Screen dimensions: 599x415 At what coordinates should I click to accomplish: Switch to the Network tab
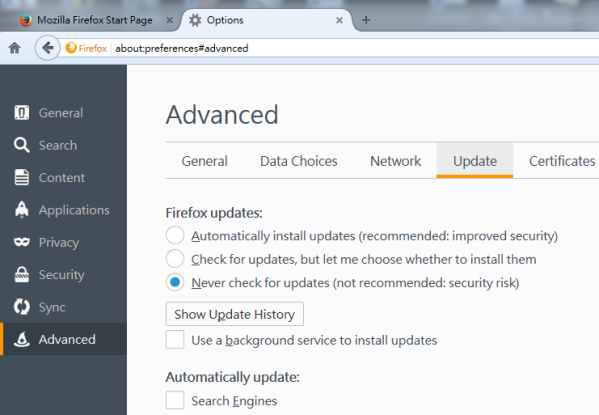pyautogui.click(x=395, y=161)
